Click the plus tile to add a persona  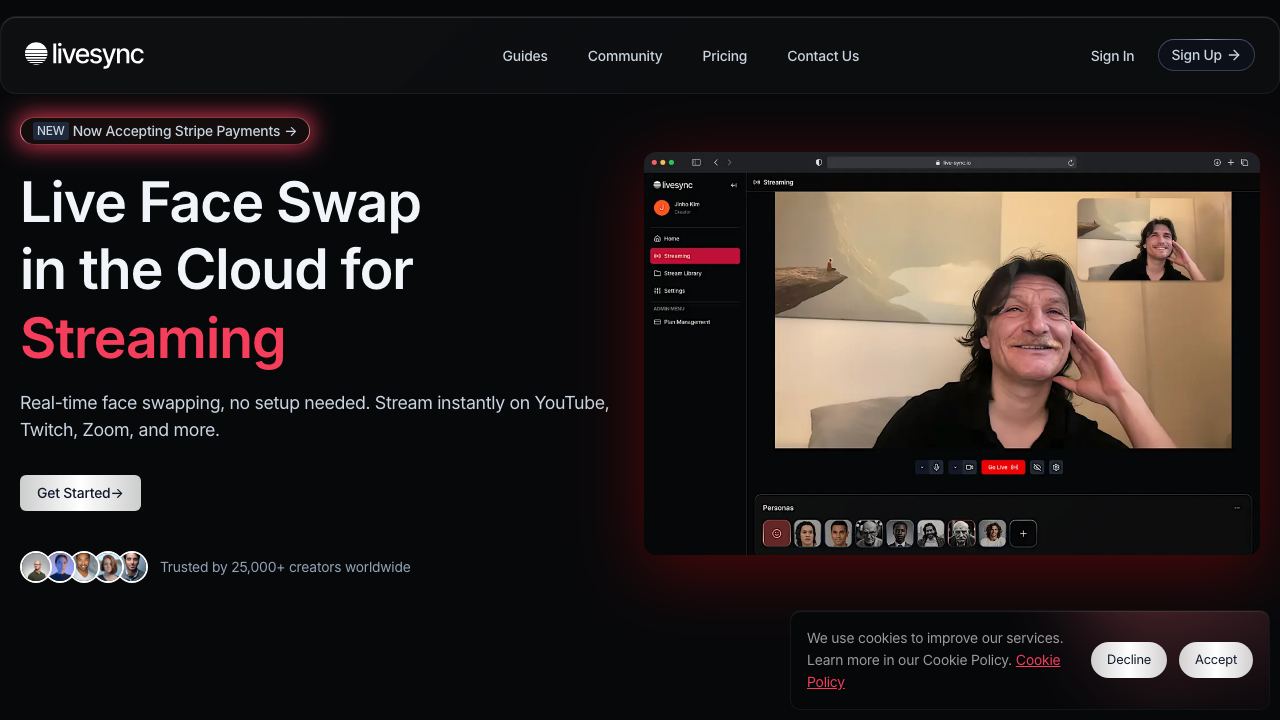1023,534
